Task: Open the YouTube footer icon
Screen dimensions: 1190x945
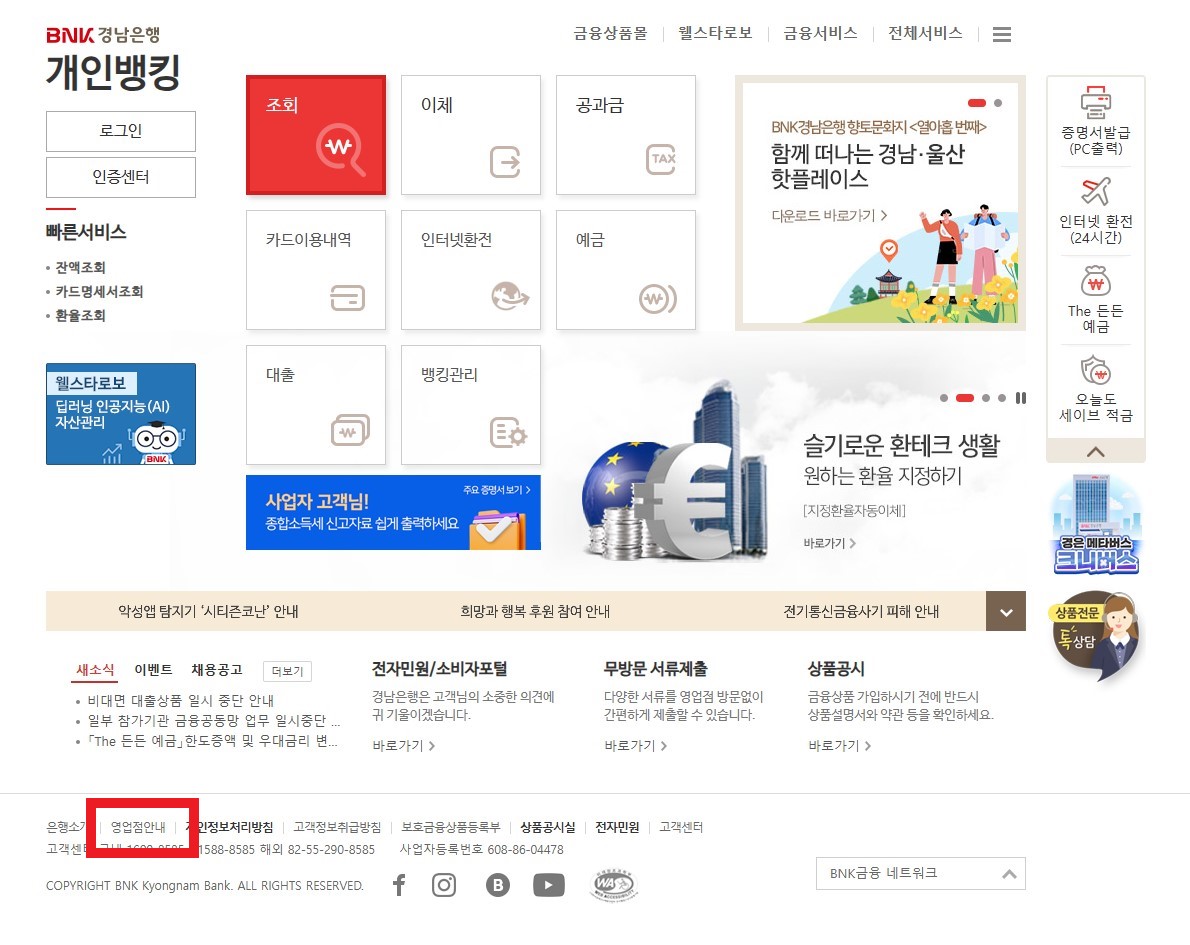Action: (x=549, y=885)
